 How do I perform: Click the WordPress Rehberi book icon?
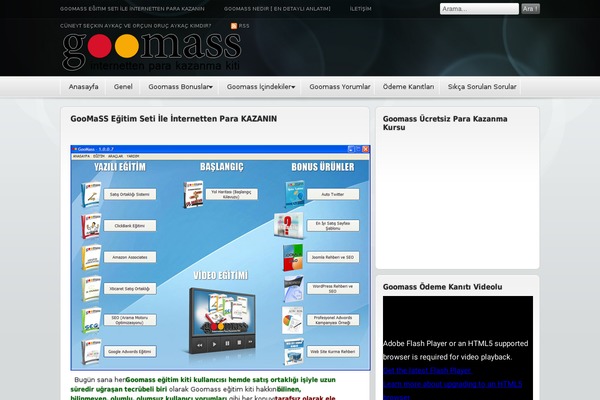(x=293, y=289)
